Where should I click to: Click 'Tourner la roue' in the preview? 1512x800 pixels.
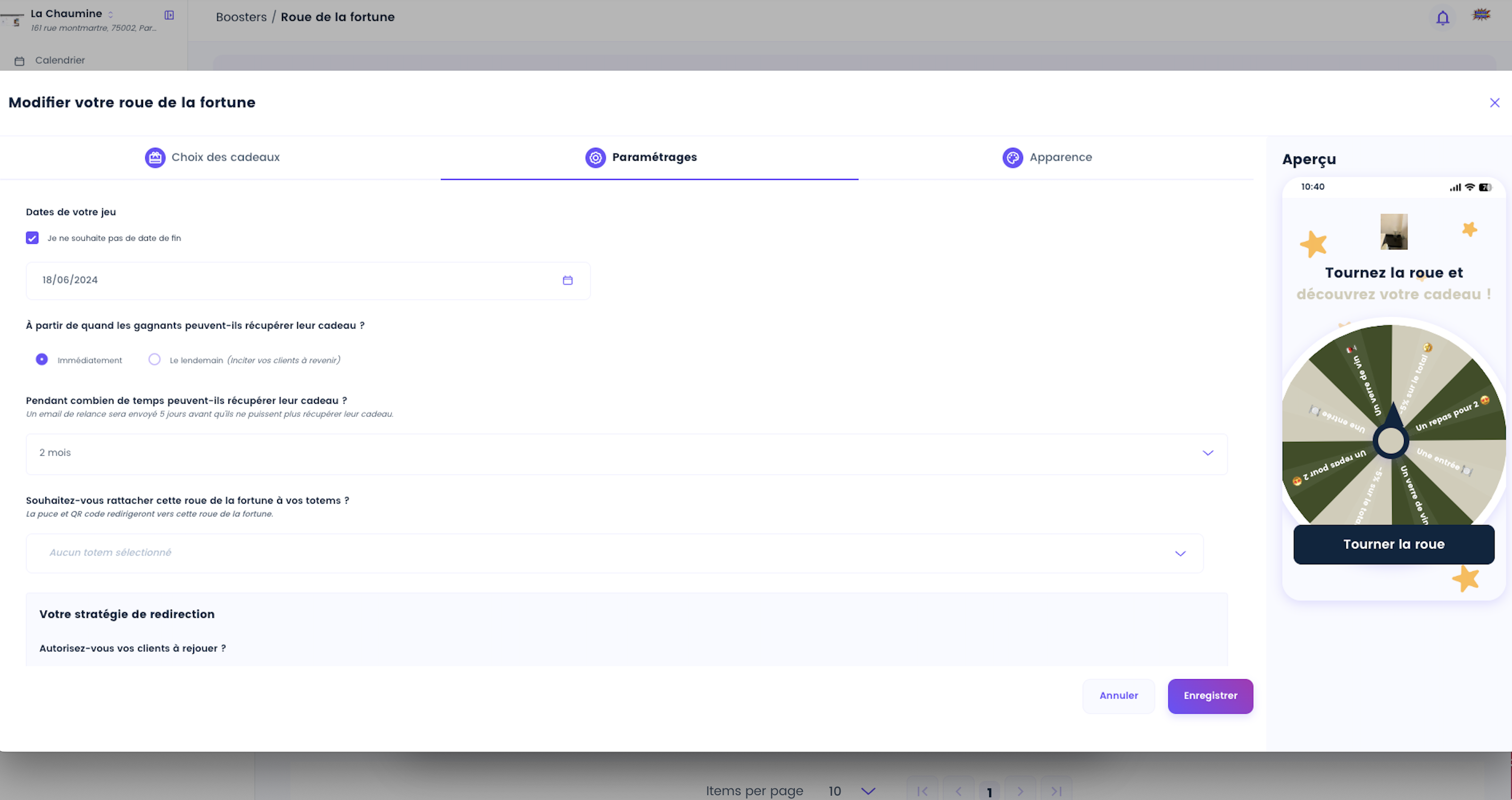point(1393,544)
